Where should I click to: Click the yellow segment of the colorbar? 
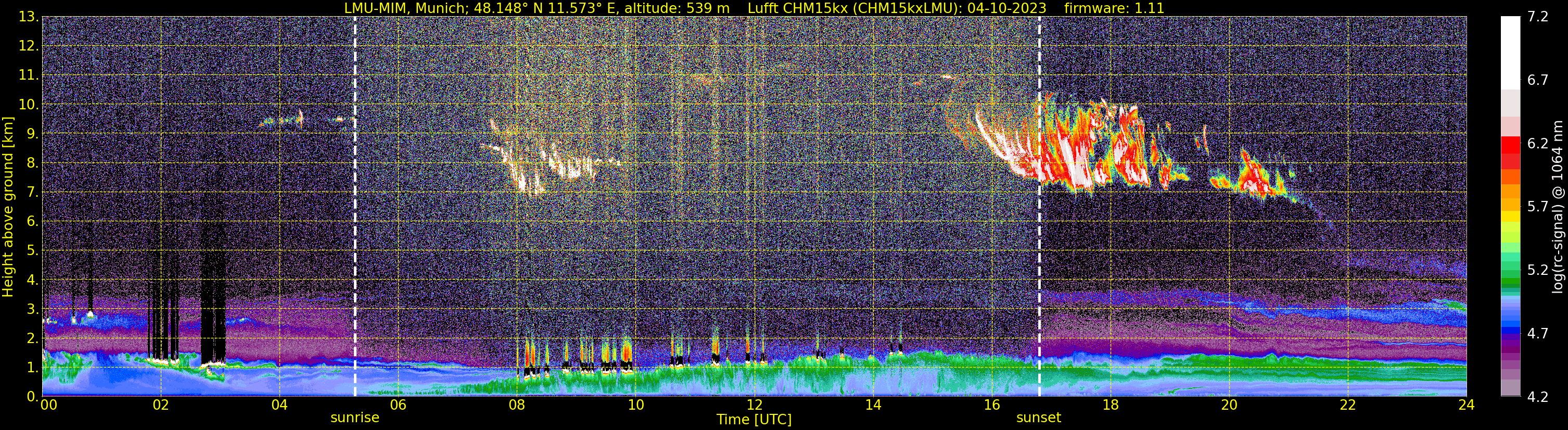(x=1510, y=216)
